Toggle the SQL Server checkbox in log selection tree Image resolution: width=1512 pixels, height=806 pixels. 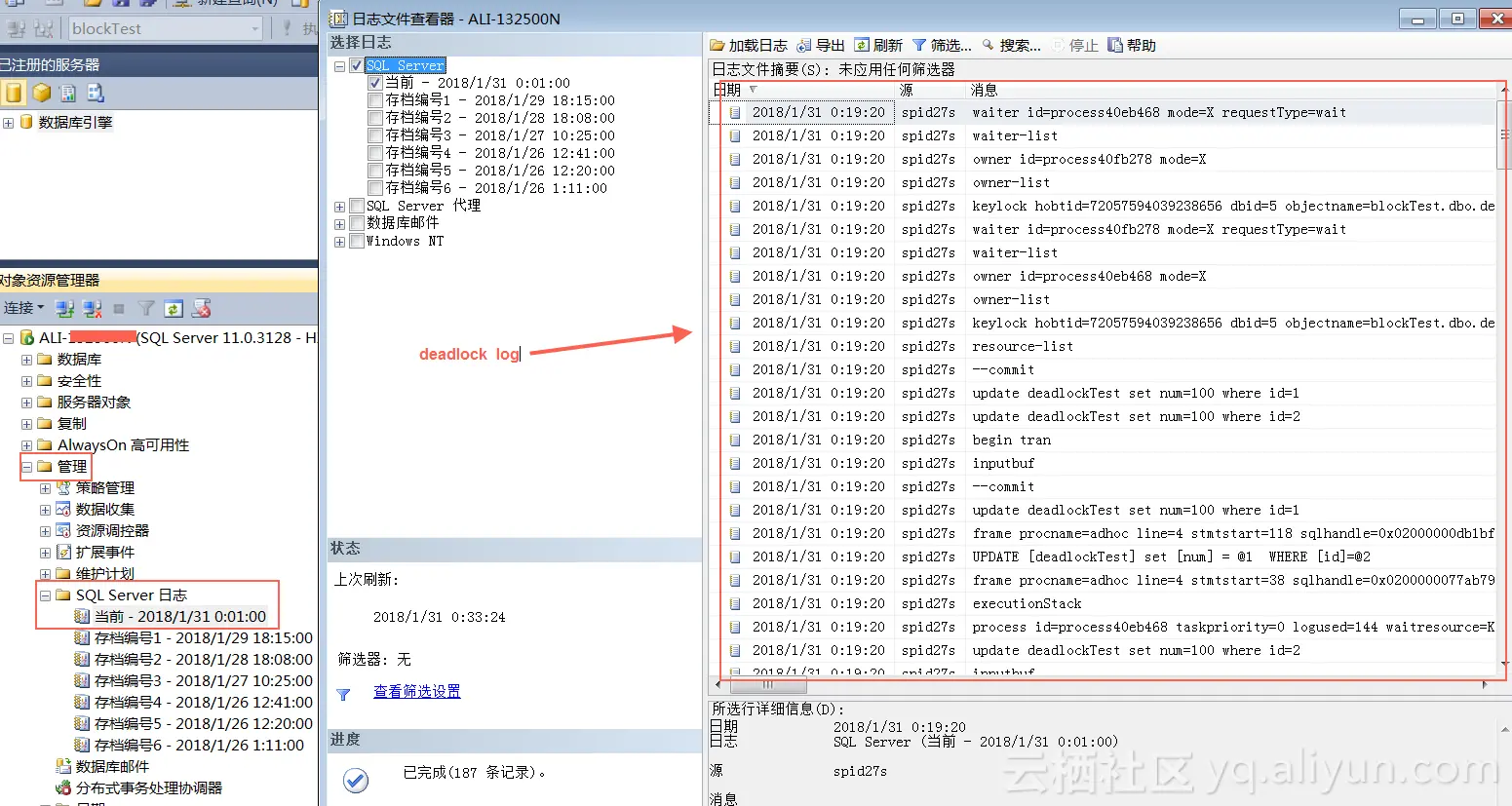pyautogui.click(x=356, y=65)
